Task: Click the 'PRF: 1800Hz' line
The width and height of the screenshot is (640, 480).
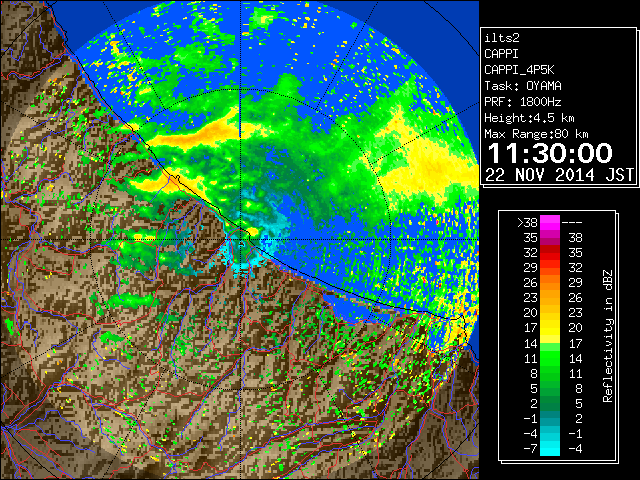Action: click(523, 102)
